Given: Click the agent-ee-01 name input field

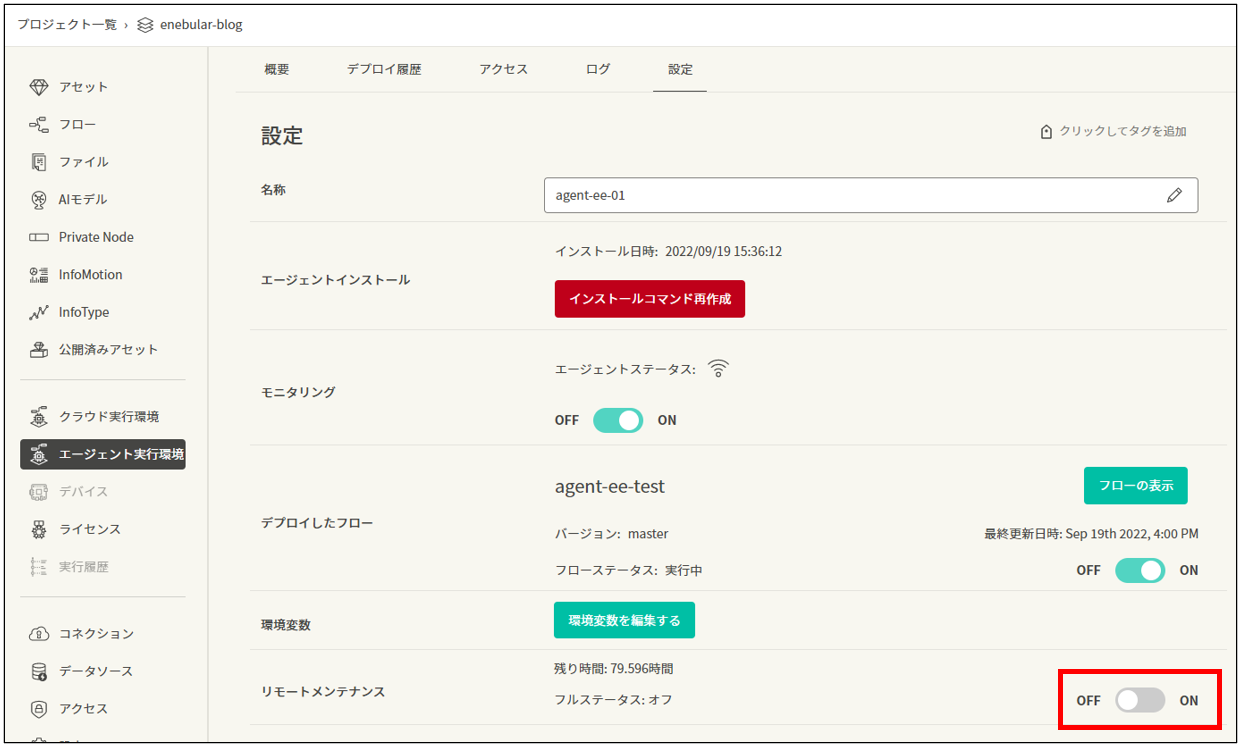Looking at the screenshot, I should [x=850, y=196].
